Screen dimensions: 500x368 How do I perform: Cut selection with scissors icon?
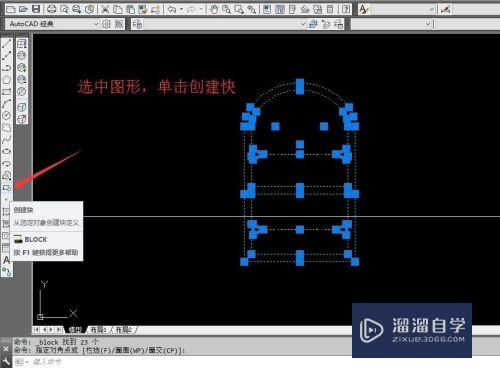(105, 9)
